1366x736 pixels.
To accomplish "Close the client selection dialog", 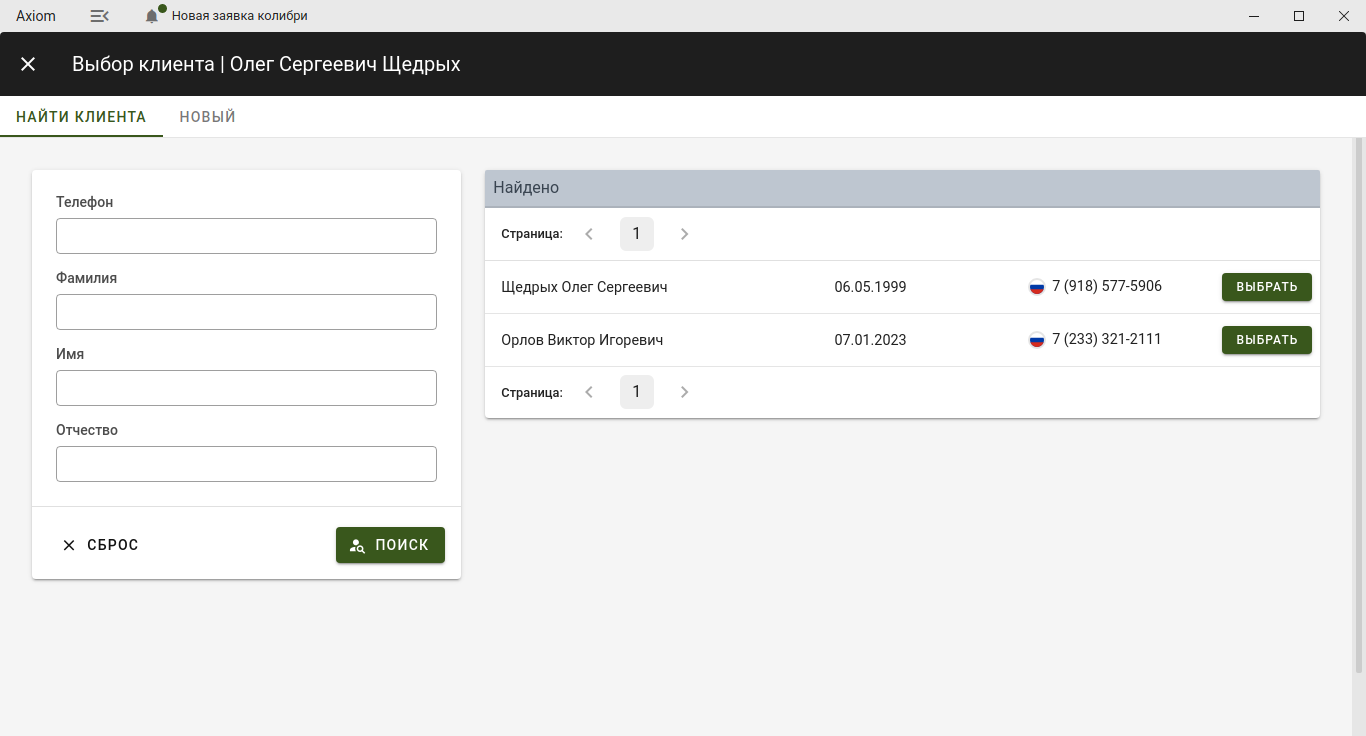I will (28, 64).
